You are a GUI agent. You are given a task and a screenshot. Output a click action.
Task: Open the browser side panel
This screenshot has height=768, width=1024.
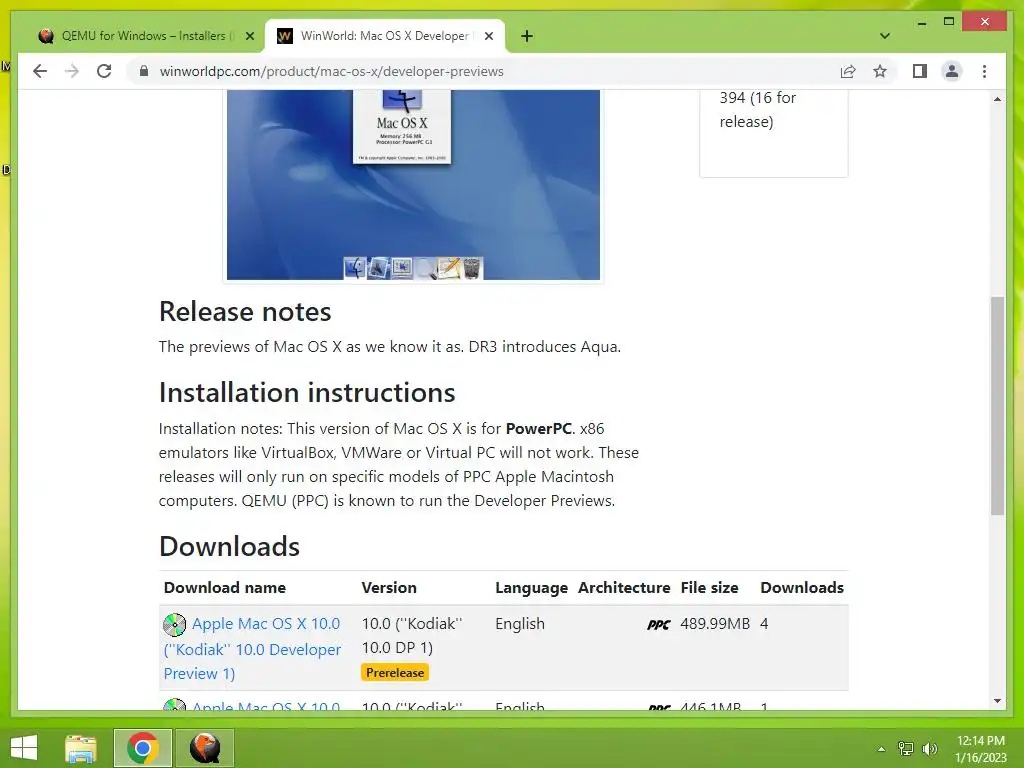[920, 71]
